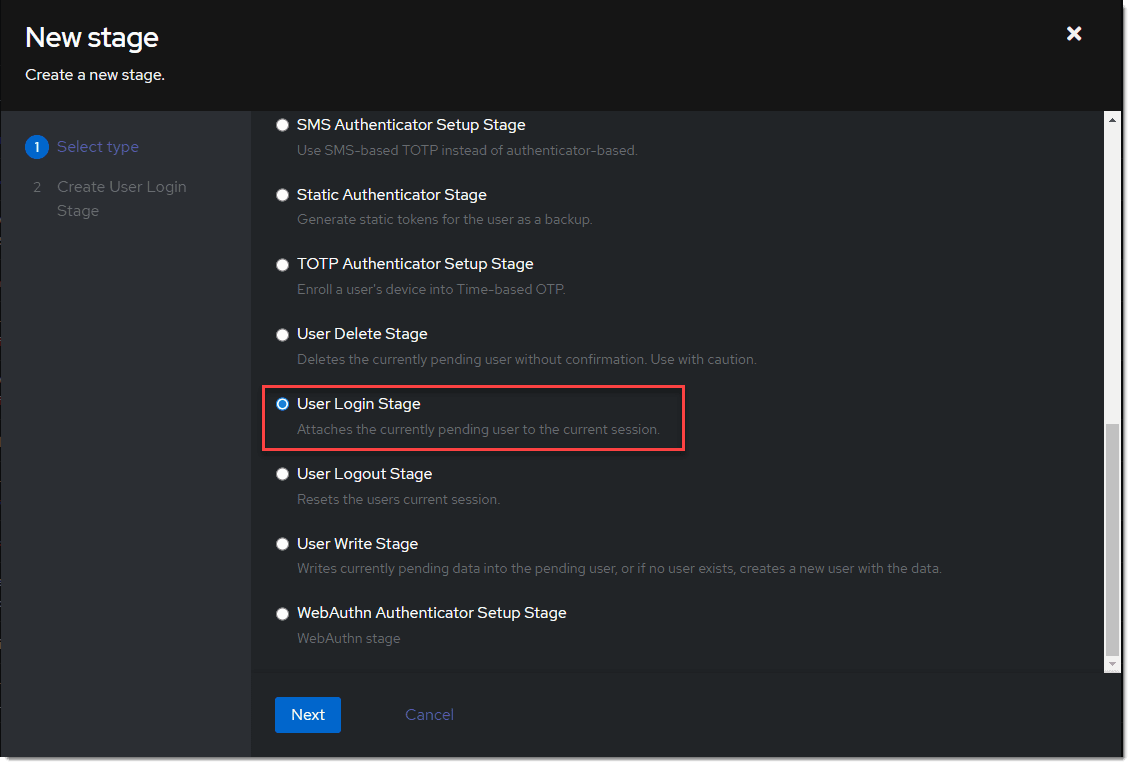This screenshot has width=1133, height=767.
Task: Choose TOTP Authenticator Setup Stage option
Action: tap(282, 265)
